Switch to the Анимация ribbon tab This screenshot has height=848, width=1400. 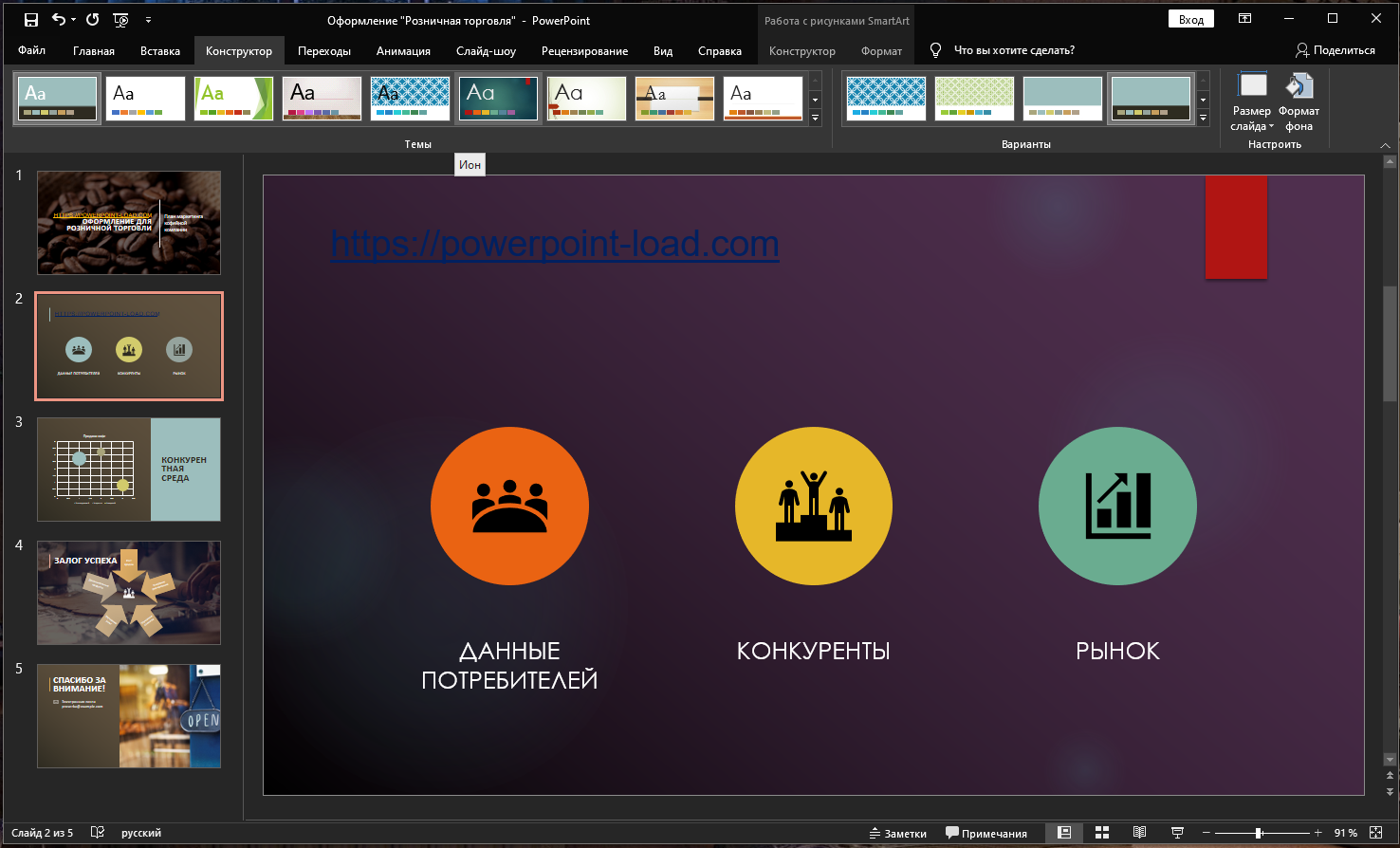click(x=402, y=51)
